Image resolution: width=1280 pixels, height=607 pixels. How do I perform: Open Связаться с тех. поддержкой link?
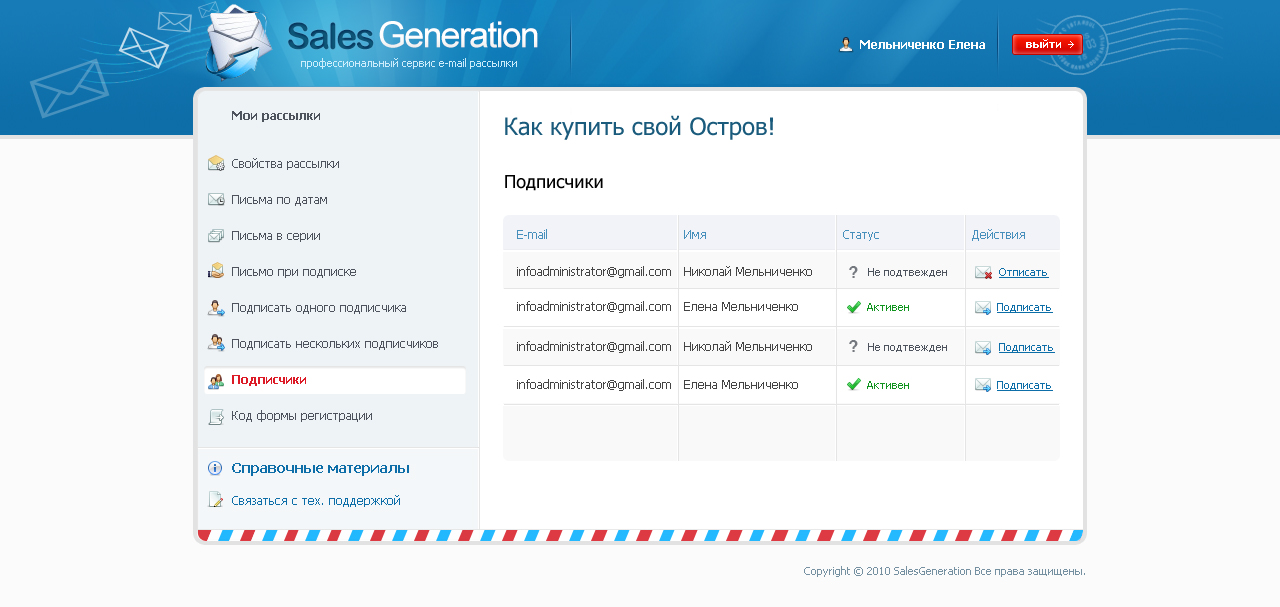tap(316, 500)
